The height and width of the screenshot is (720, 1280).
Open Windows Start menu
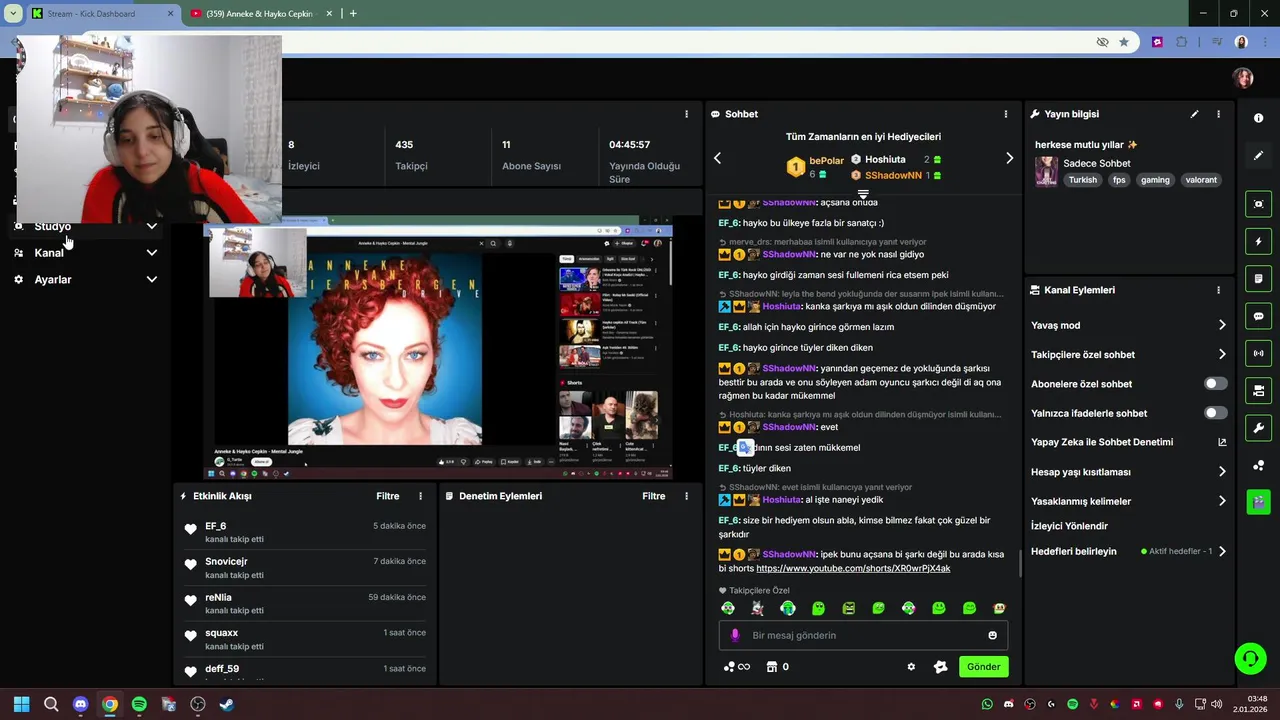(21, 704)
